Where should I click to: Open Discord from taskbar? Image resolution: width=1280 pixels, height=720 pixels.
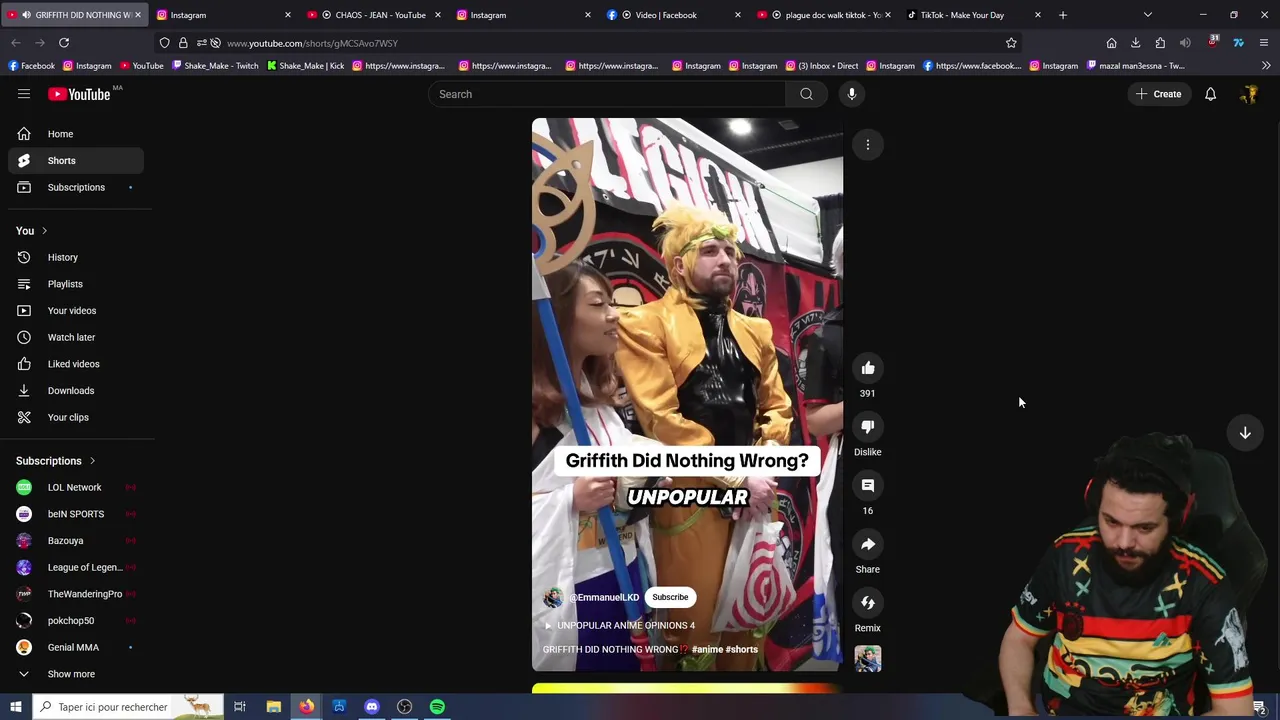point(372,707)
